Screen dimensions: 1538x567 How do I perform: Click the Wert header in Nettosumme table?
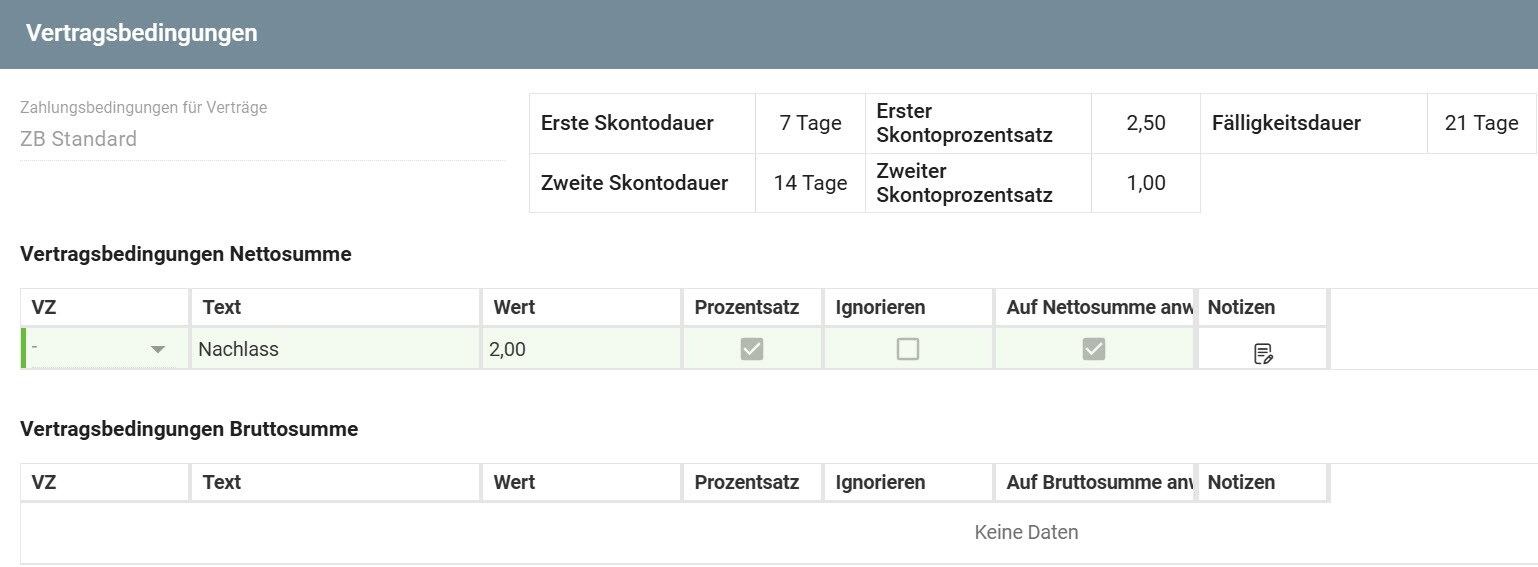580,307
